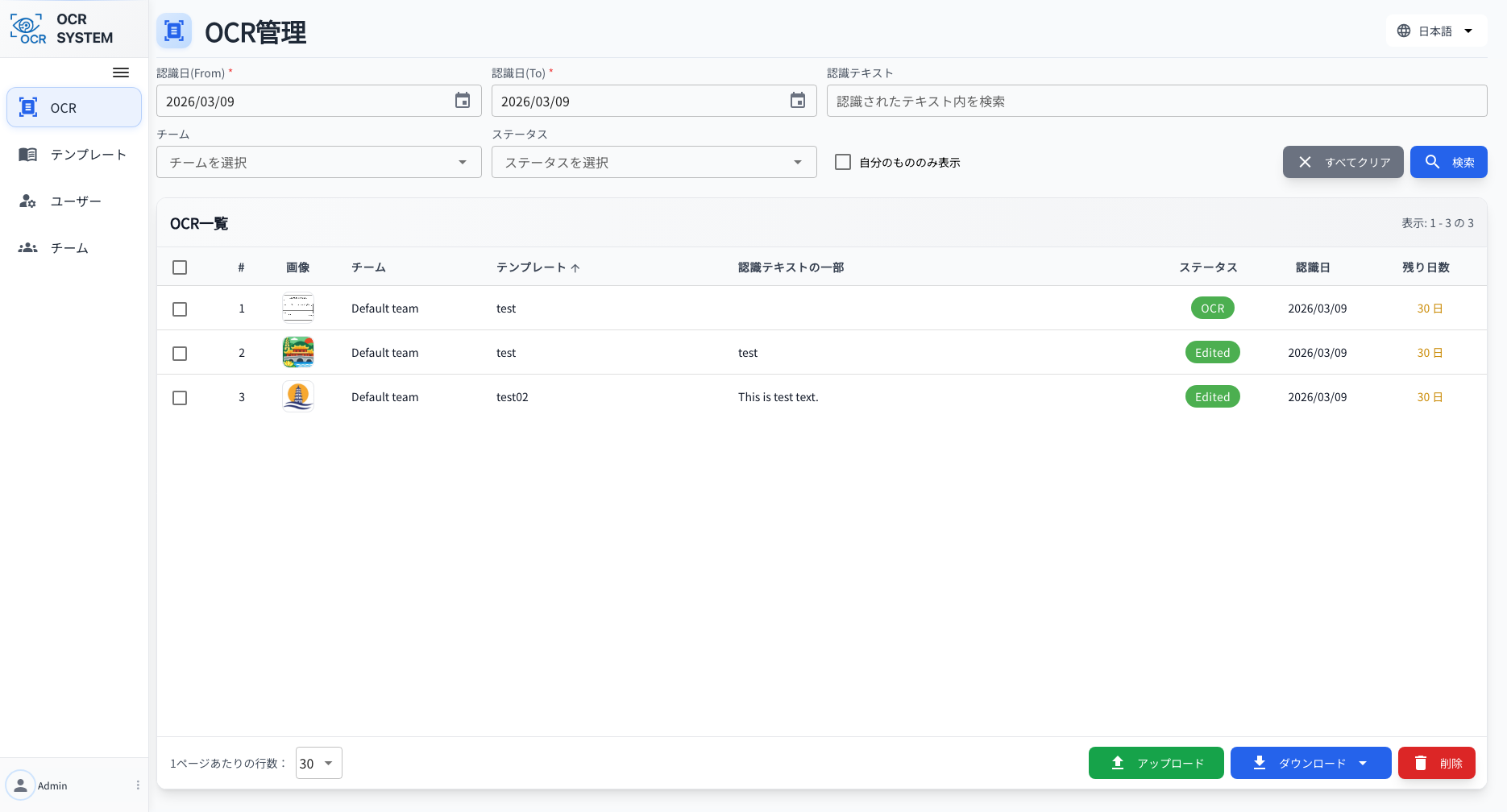Click the trash icon on 削除 button

click(x=1421, y=762)
